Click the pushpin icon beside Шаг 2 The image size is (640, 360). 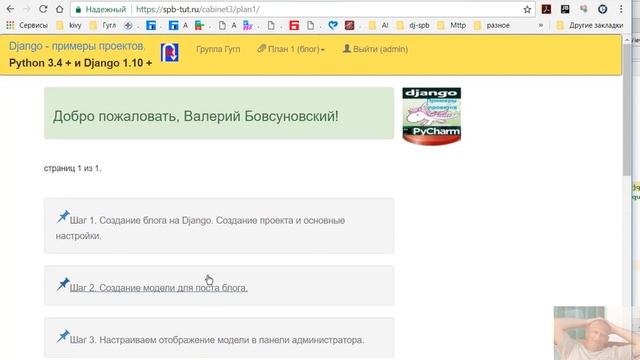tap(63, 284)
